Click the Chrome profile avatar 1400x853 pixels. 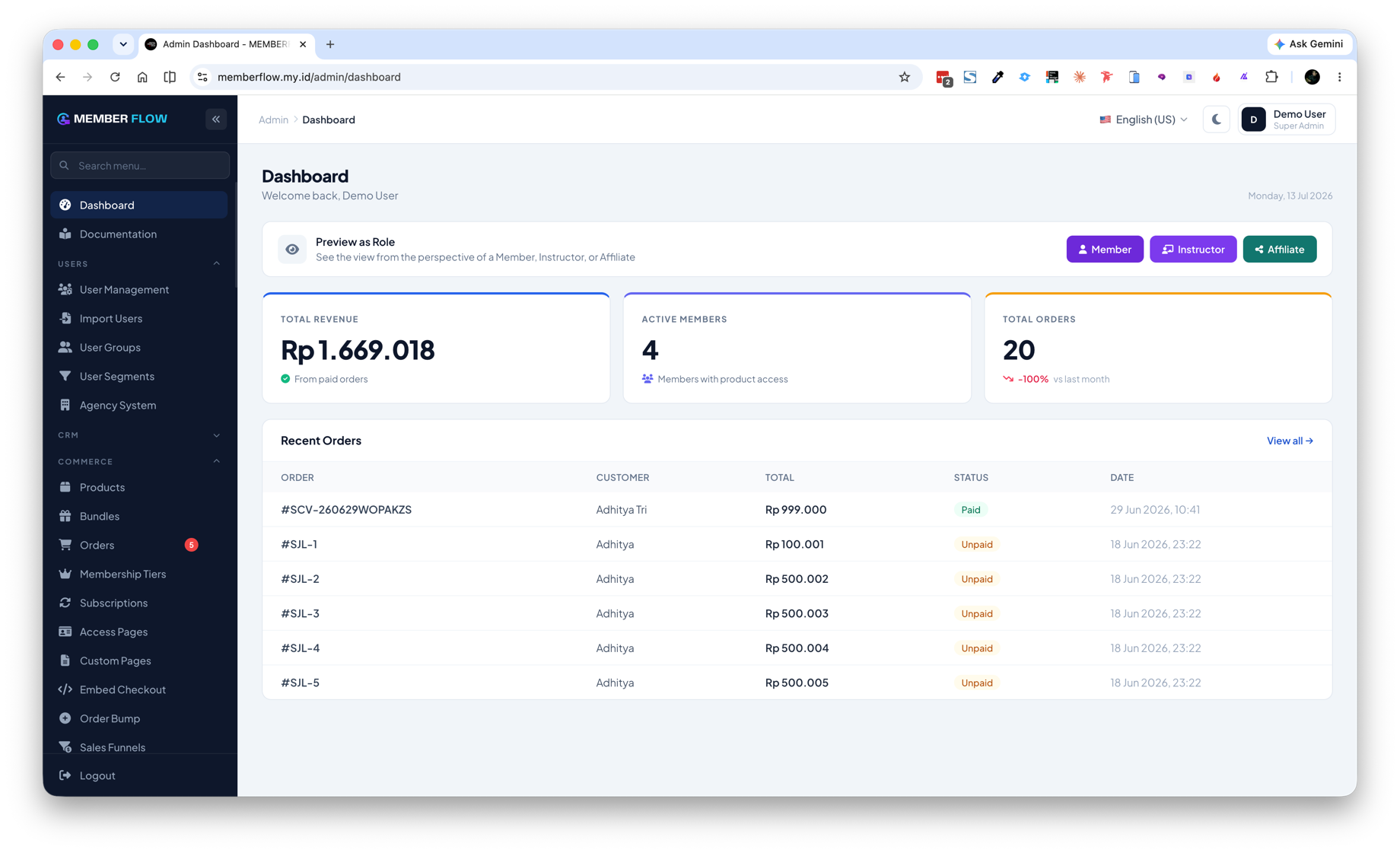(x=1312, y=77)
